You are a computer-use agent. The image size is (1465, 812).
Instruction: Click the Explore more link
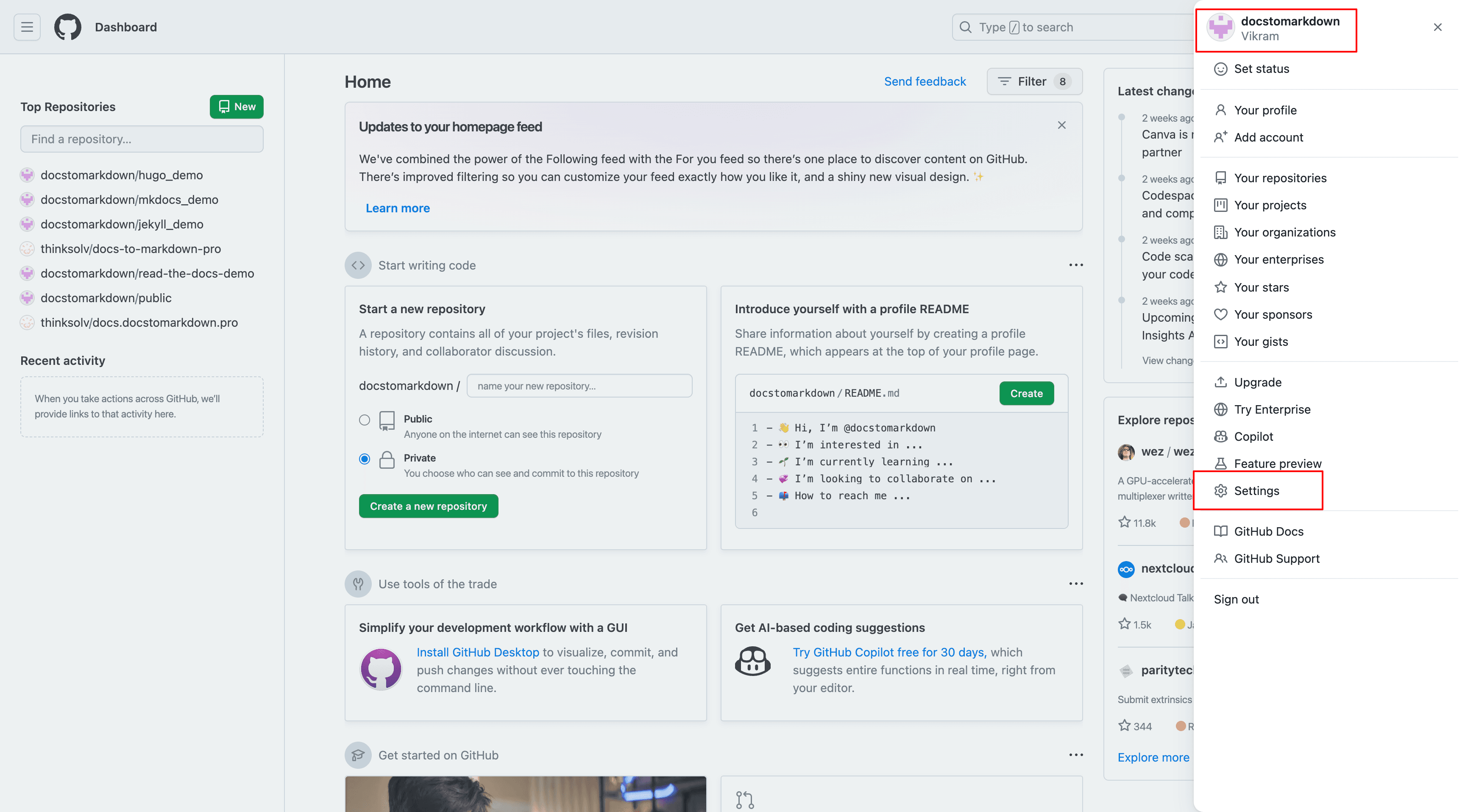[x=1153, y=757]
